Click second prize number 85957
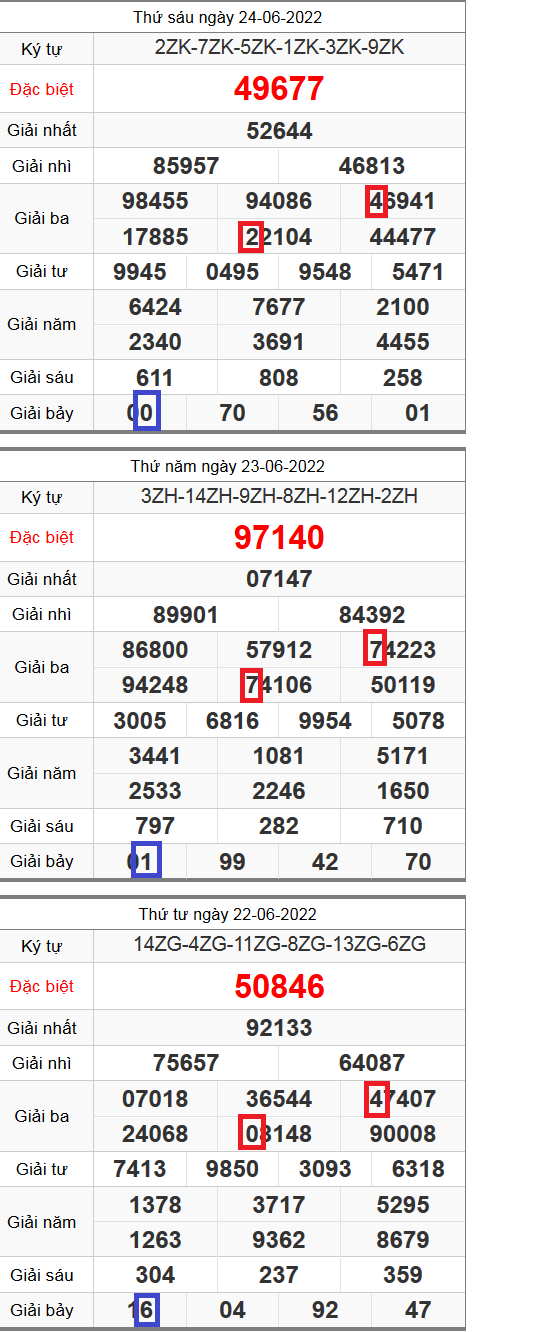 pos(186,166)
